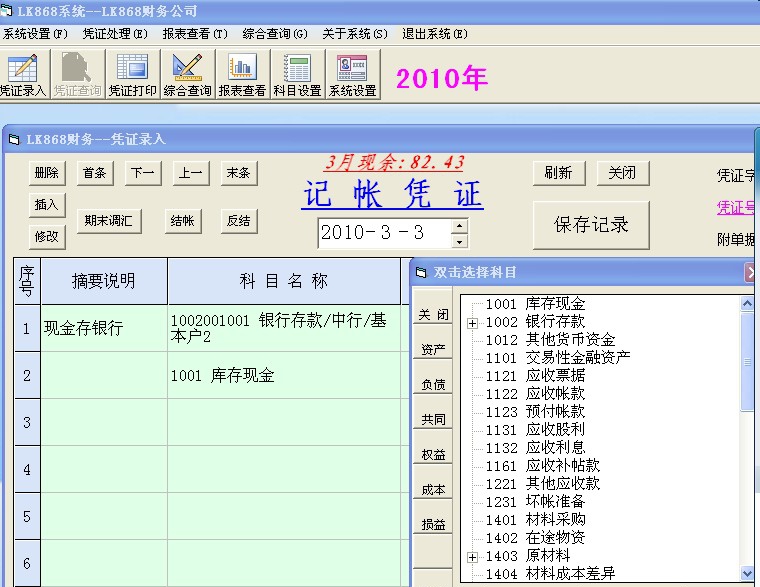The image size is (760, 587).
Task: Open the 关于系统(S) menu
Action: (355, 34)
